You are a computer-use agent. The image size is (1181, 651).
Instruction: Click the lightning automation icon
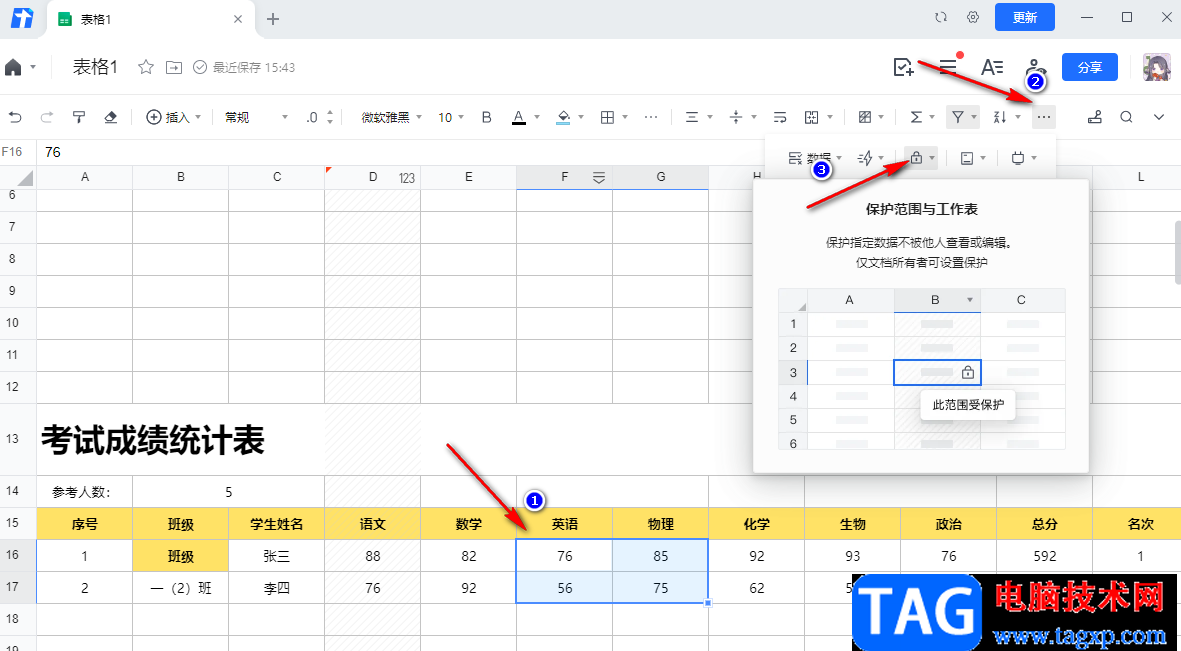tap(865, 157)
